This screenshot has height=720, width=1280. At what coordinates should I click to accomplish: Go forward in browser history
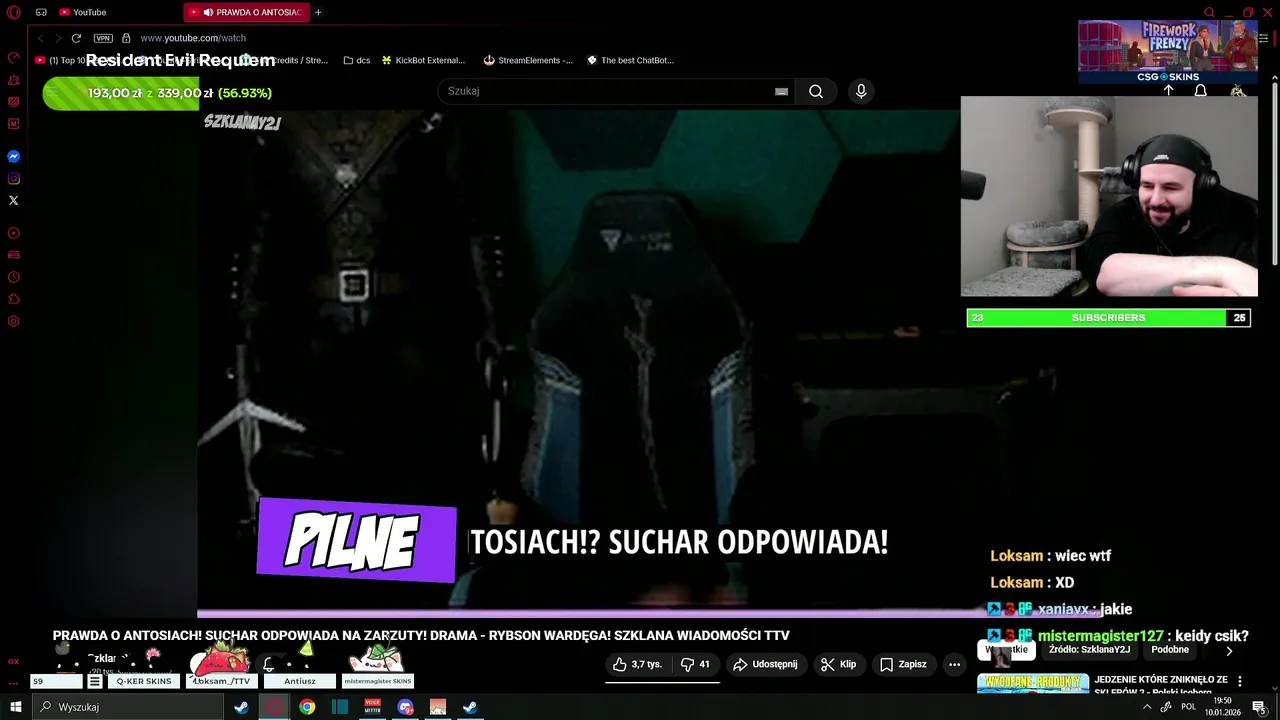point(57,38)
